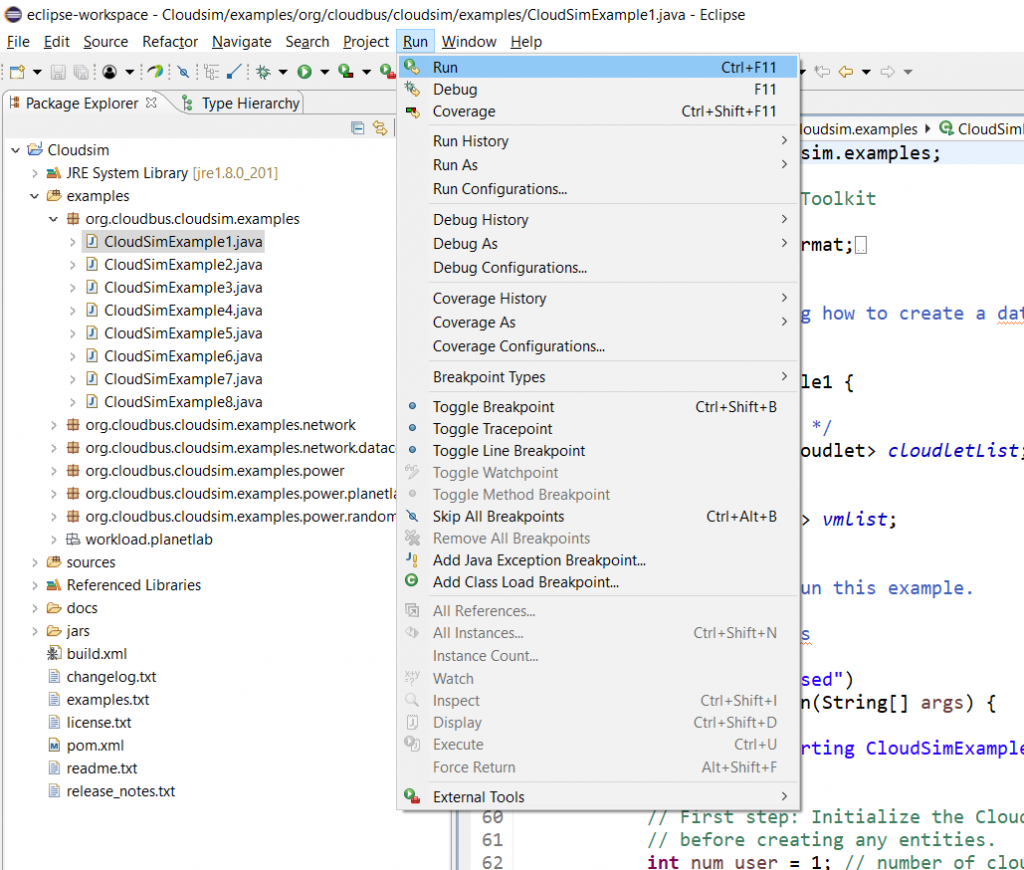Image resolution: width=1024 pixels, height=870 pixels.
Task: Click the New wizard toolbar icon
Action: click(x=18, y=72)
